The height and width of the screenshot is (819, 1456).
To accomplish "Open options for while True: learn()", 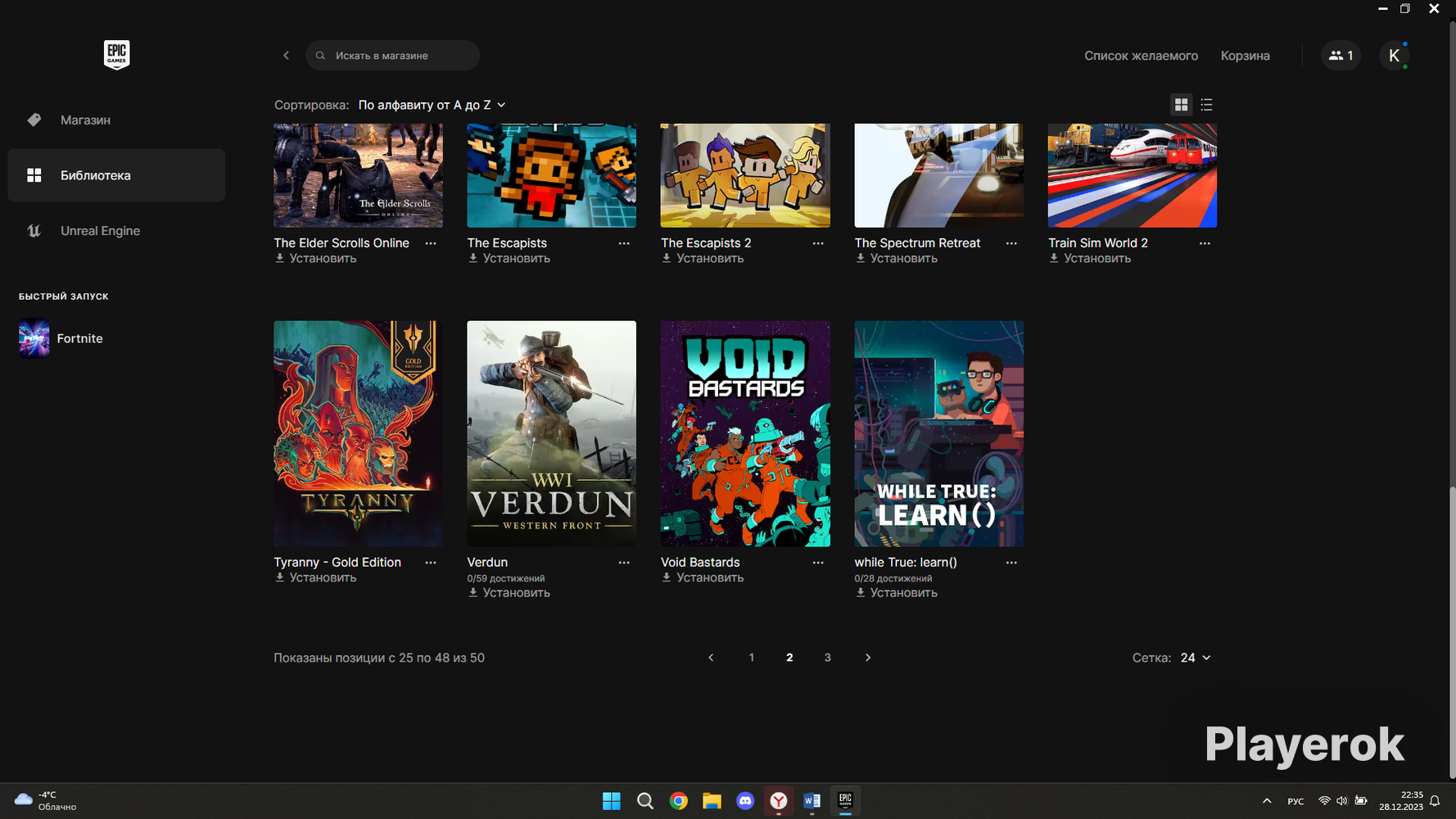I will pos(1011,563).
